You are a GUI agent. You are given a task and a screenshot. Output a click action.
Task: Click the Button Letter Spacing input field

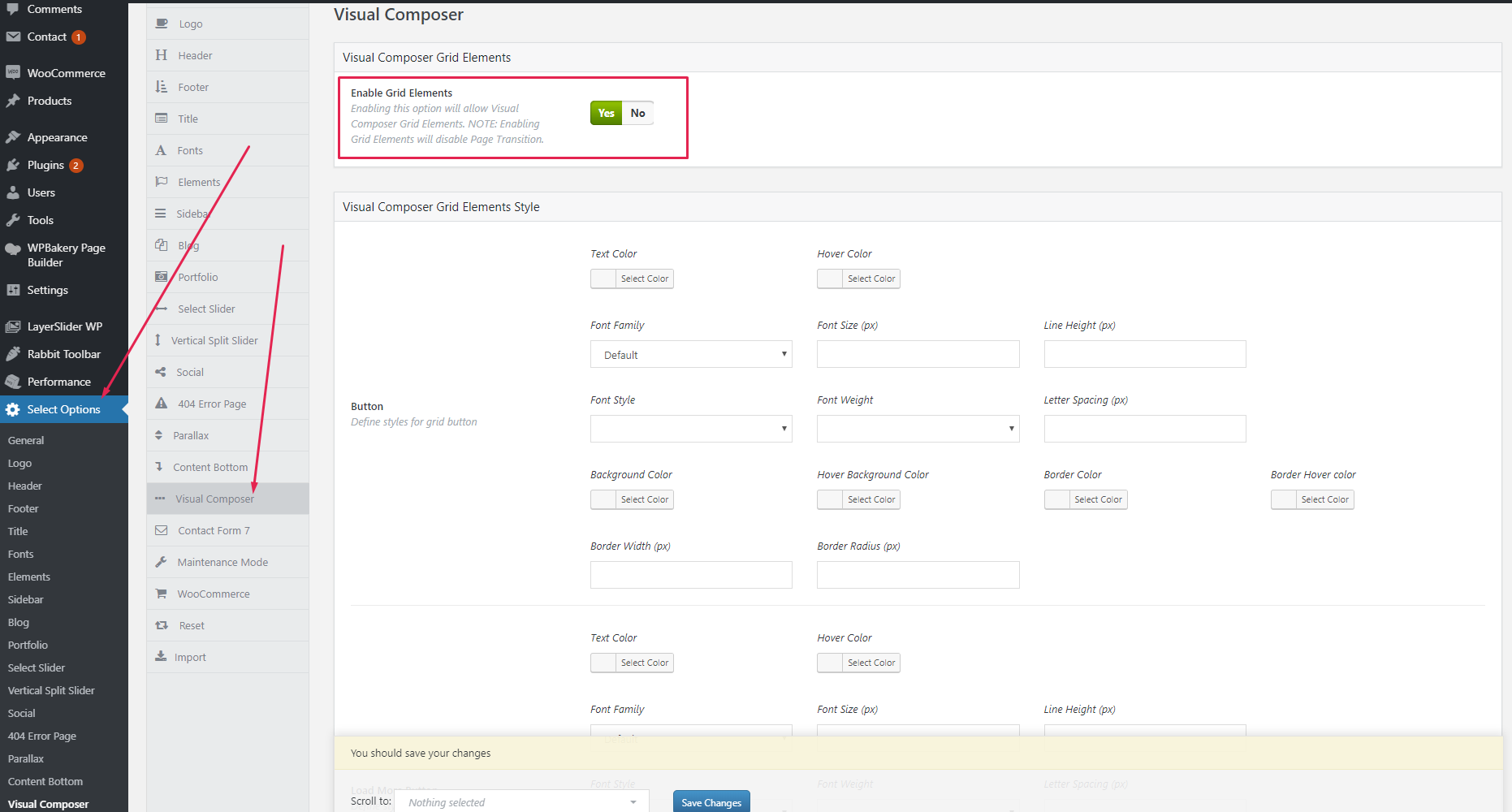click(x=1145, y=429)
